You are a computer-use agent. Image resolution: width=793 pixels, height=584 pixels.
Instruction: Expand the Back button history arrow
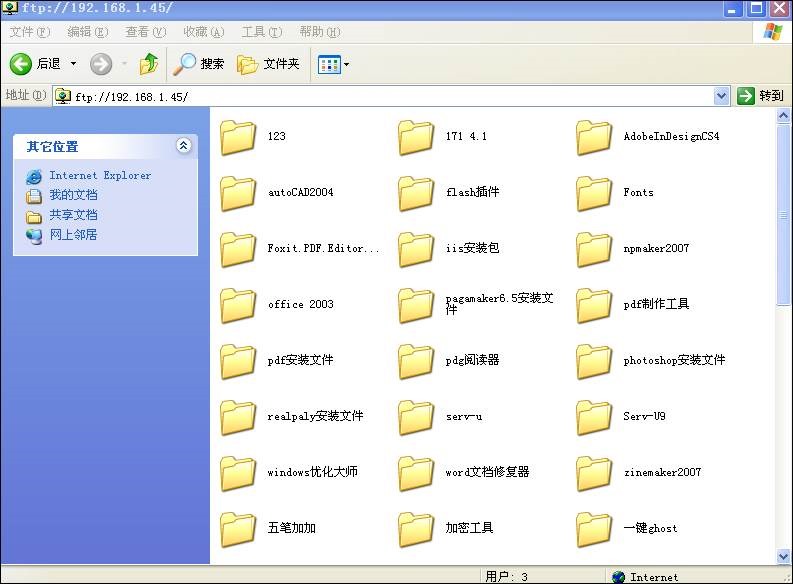(x=73, y=64)
